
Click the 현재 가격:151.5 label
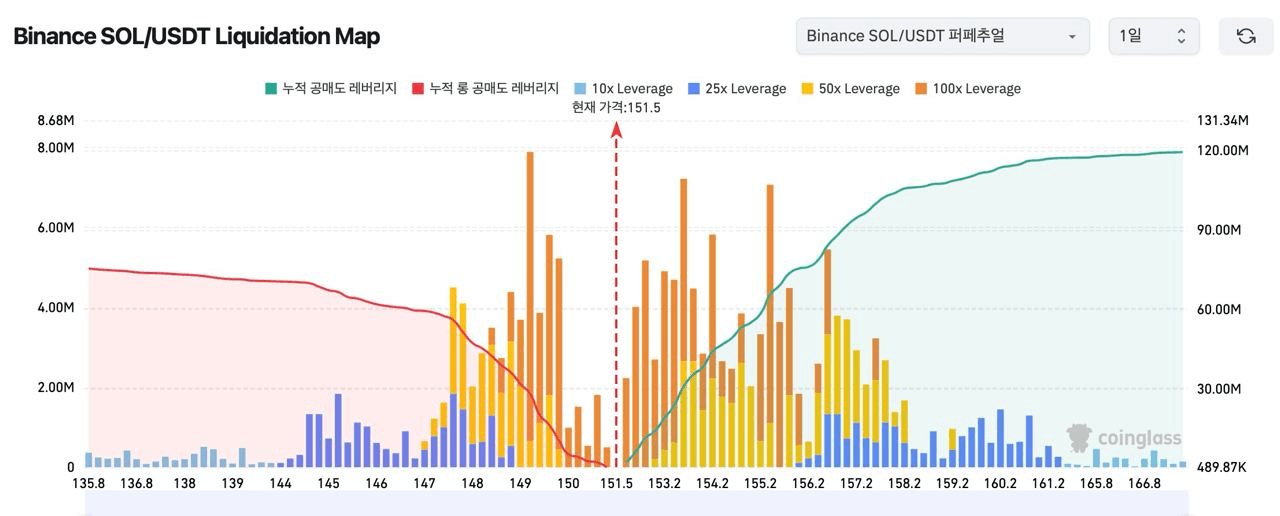coord(616,107)
